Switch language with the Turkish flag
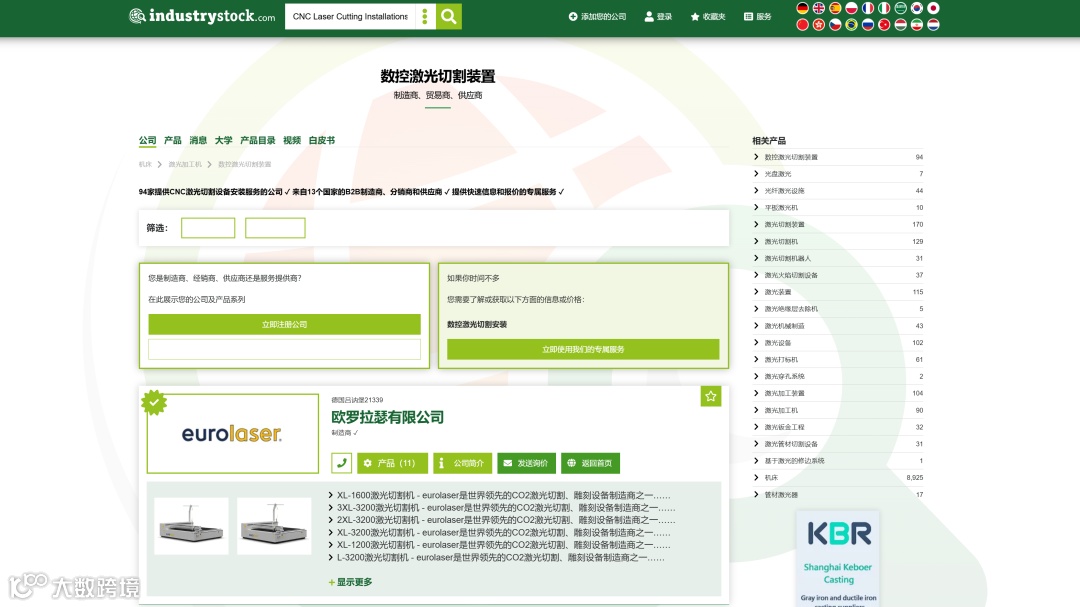The width and height of the screenshot is (1080, 607). (x=884, y=25)
